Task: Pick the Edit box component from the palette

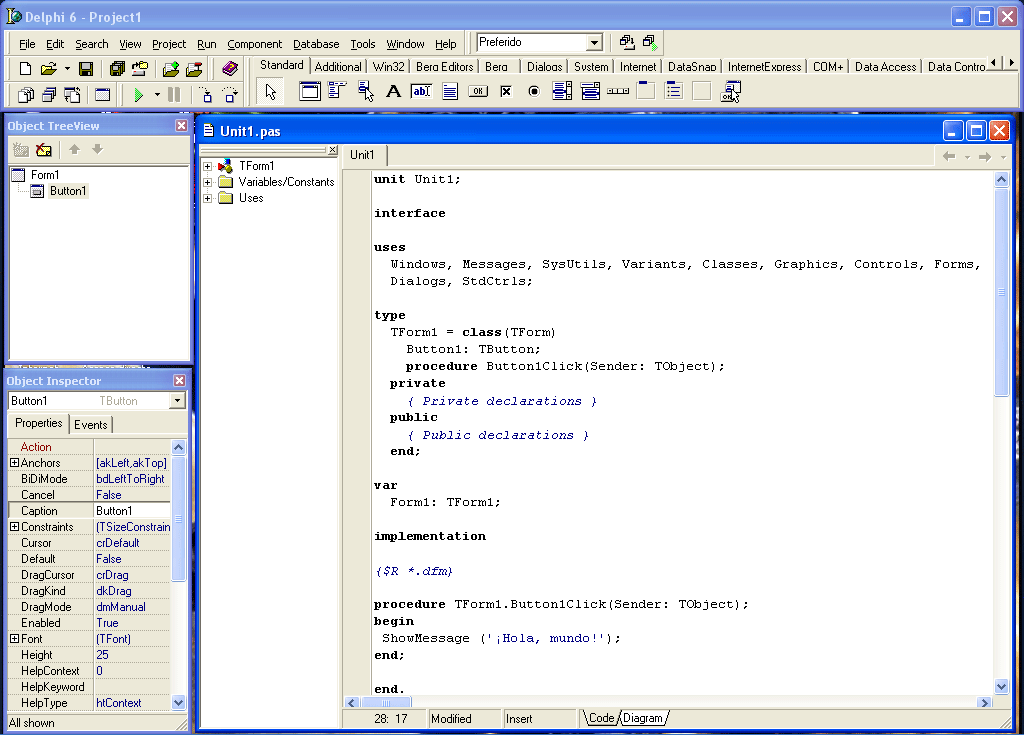Action: 421,91
